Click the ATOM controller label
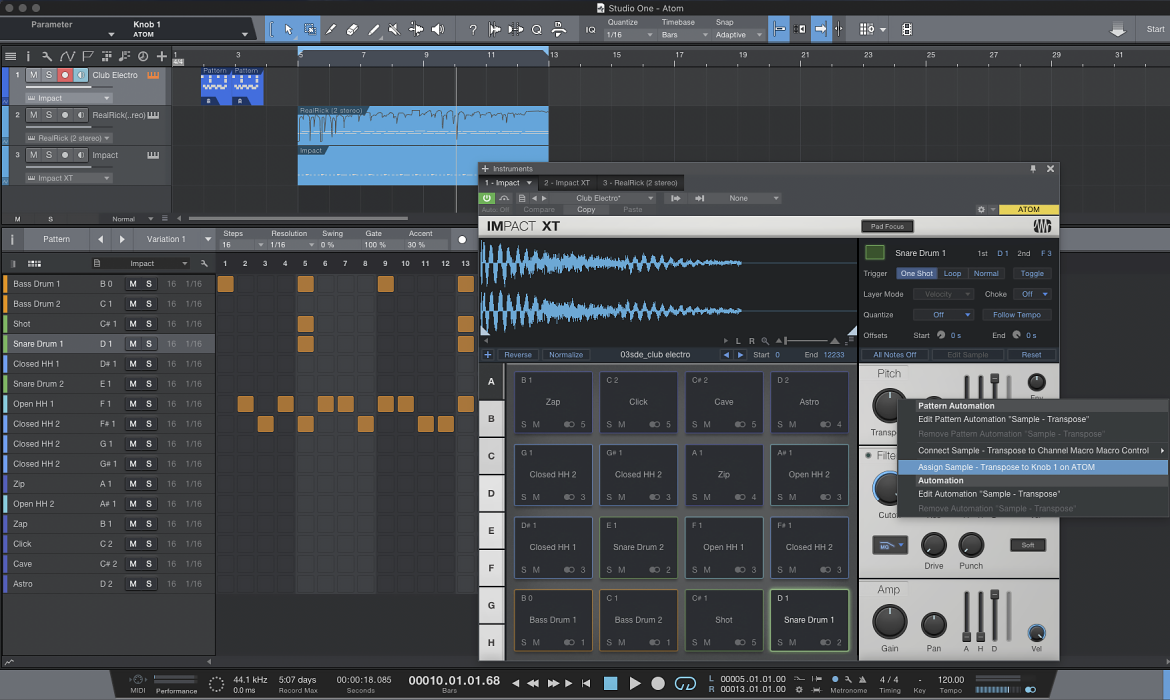 tap(1028, 210)
